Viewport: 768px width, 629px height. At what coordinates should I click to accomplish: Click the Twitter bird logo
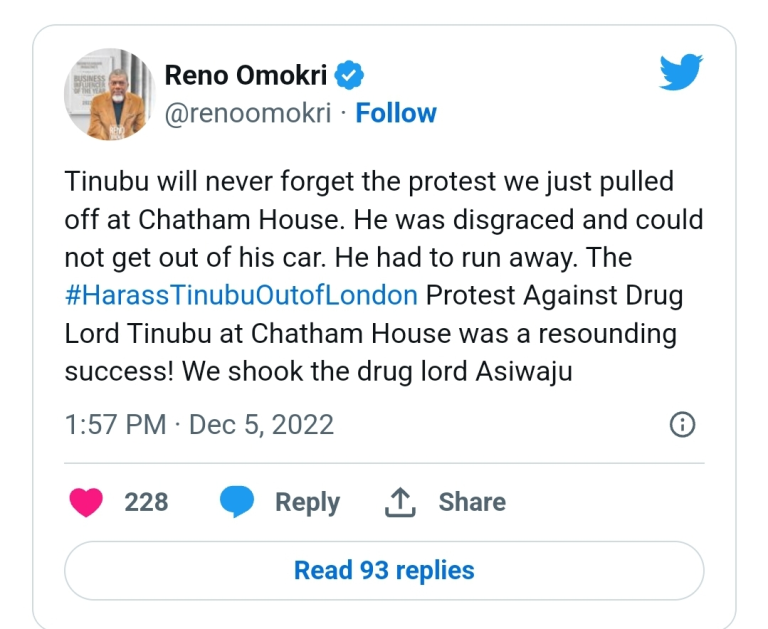coord(681,73)
